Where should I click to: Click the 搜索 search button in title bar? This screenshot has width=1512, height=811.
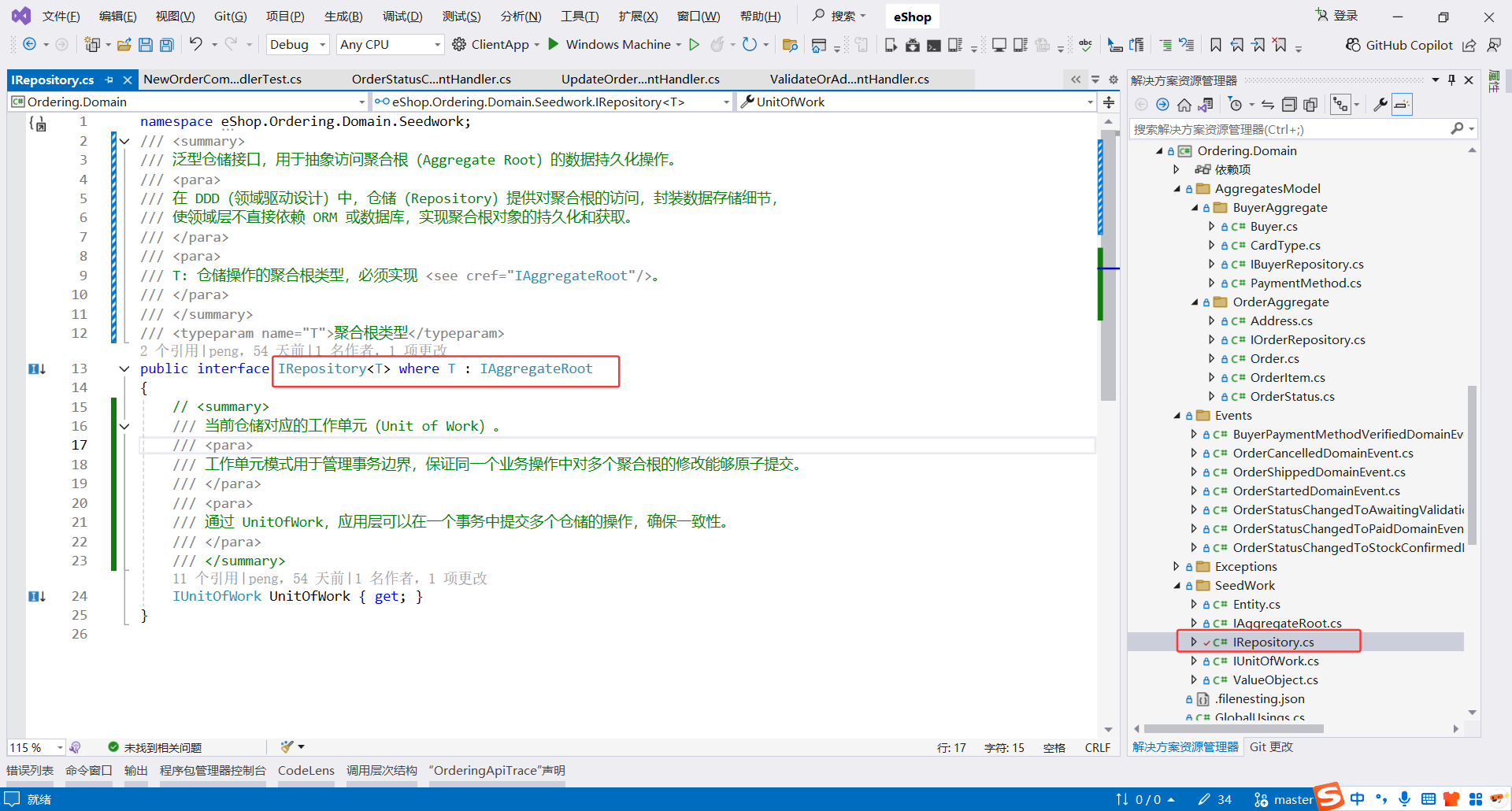tap(839, 16)
